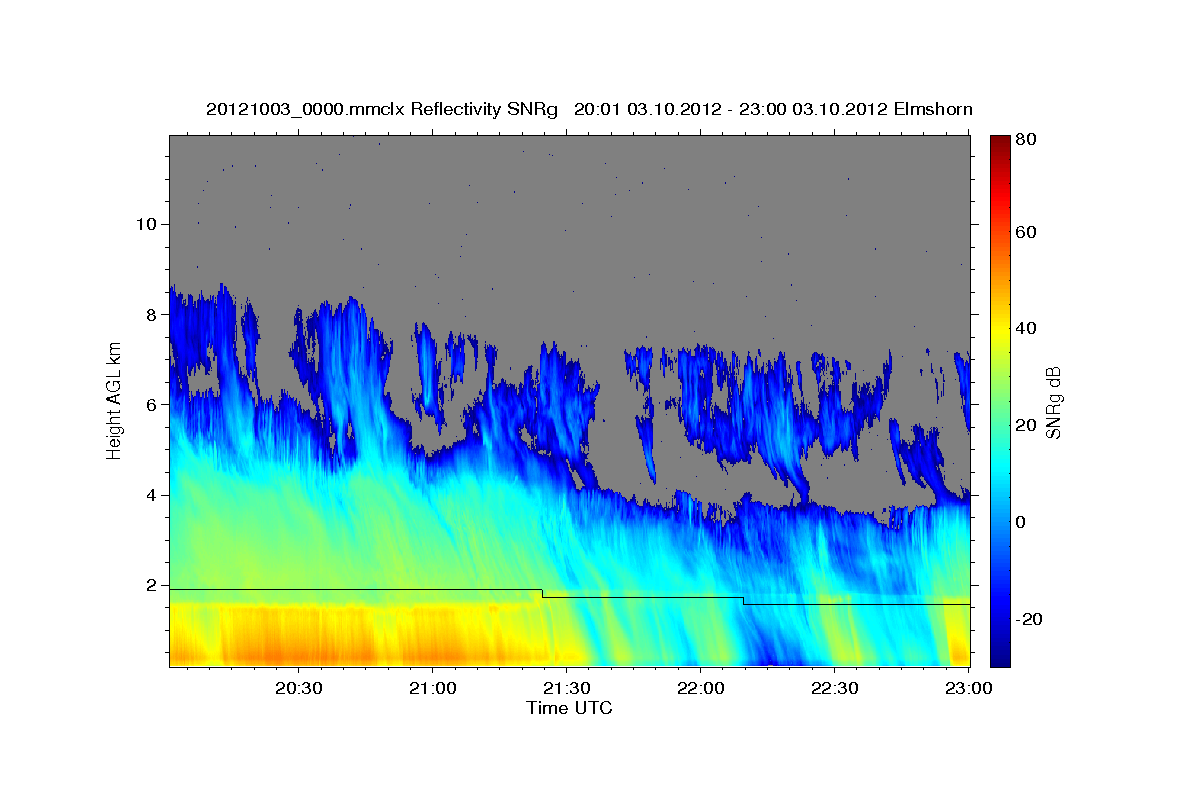Click the 'Time UTC' x-axis label

click(569, 708)
